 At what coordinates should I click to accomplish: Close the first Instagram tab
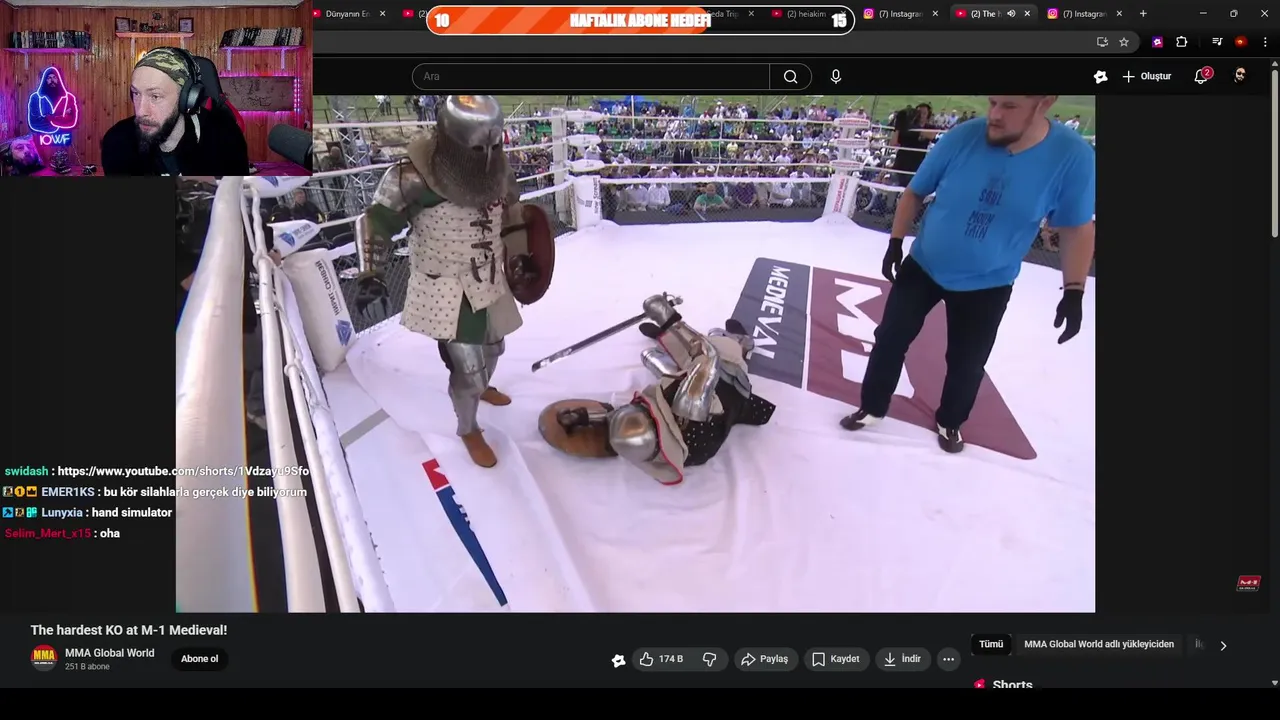tap(935, 14)
